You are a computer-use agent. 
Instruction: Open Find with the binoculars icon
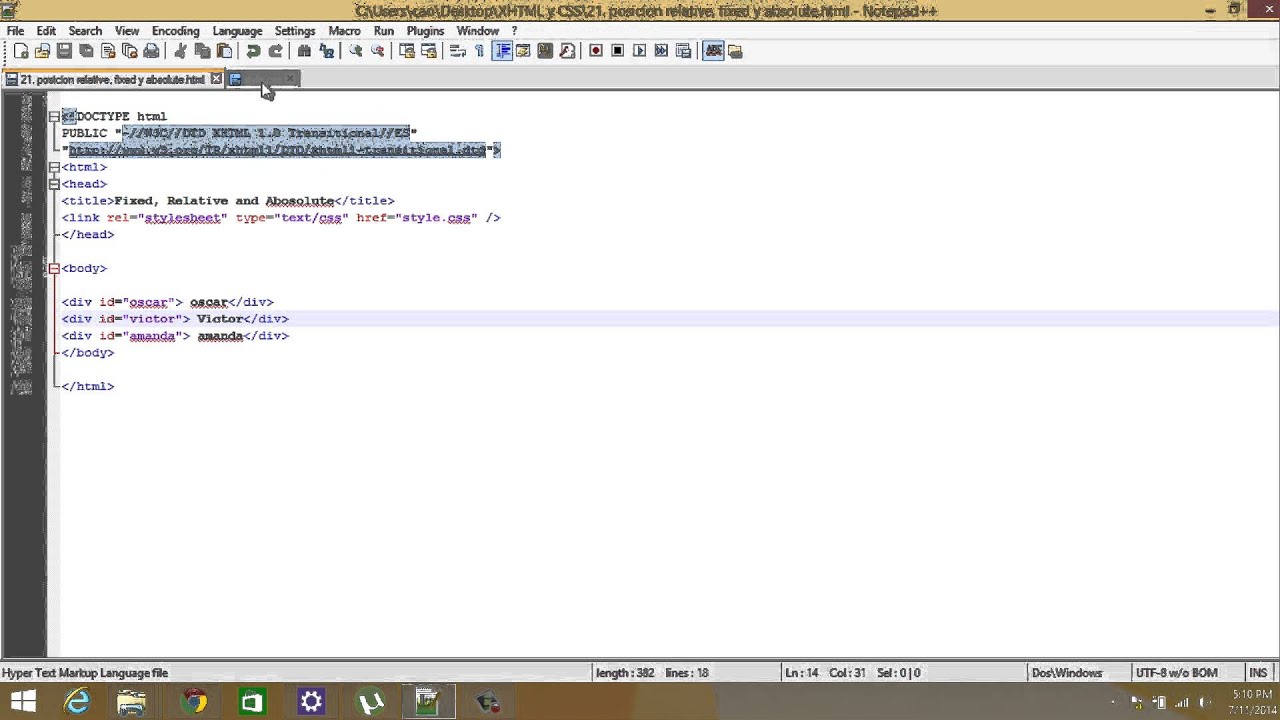pos(304,51)
